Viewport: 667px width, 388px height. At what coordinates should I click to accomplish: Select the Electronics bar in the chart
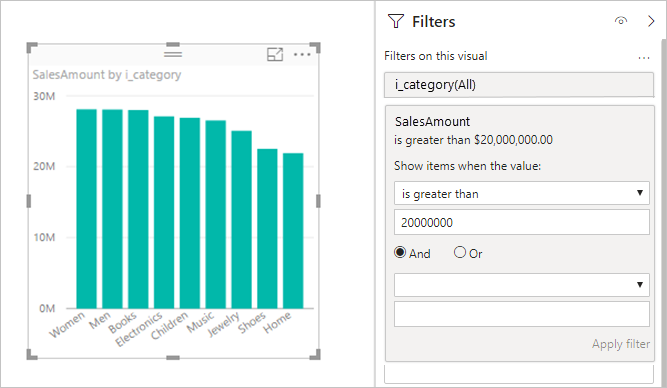coord(164,212)
